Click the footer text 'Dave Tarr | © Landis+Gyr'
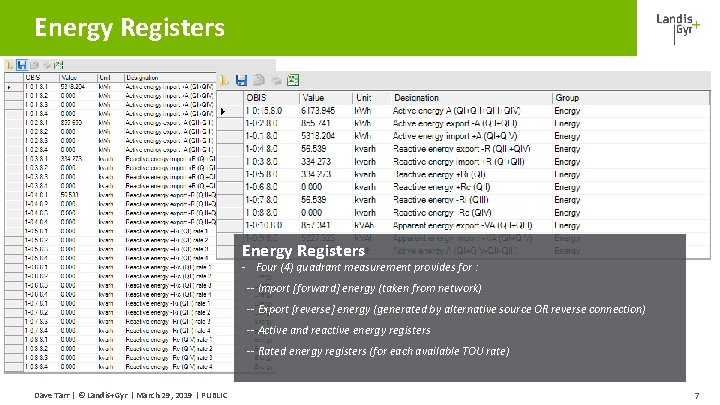720x405 pixels. point(81,395)
